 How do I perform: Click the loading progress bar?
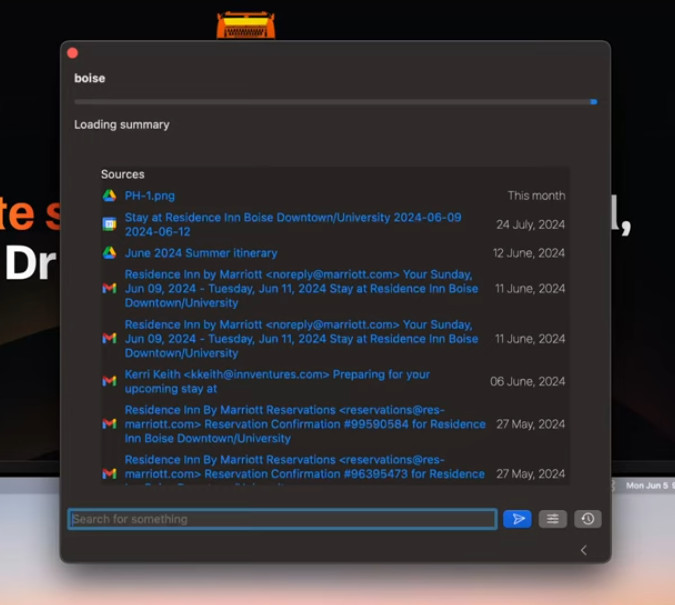pyautogui.click(x=336, y=102)
